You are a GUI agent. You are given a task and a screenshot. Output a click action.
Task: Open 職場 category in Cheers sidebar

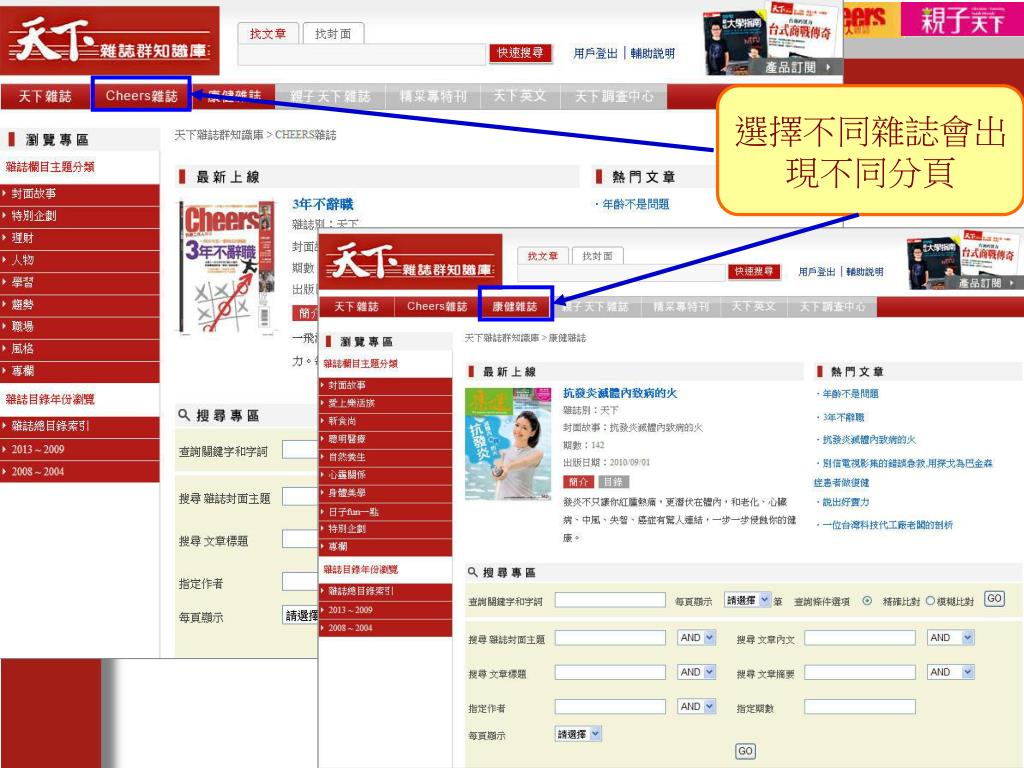pyautogui.click(x=80, y=327)
